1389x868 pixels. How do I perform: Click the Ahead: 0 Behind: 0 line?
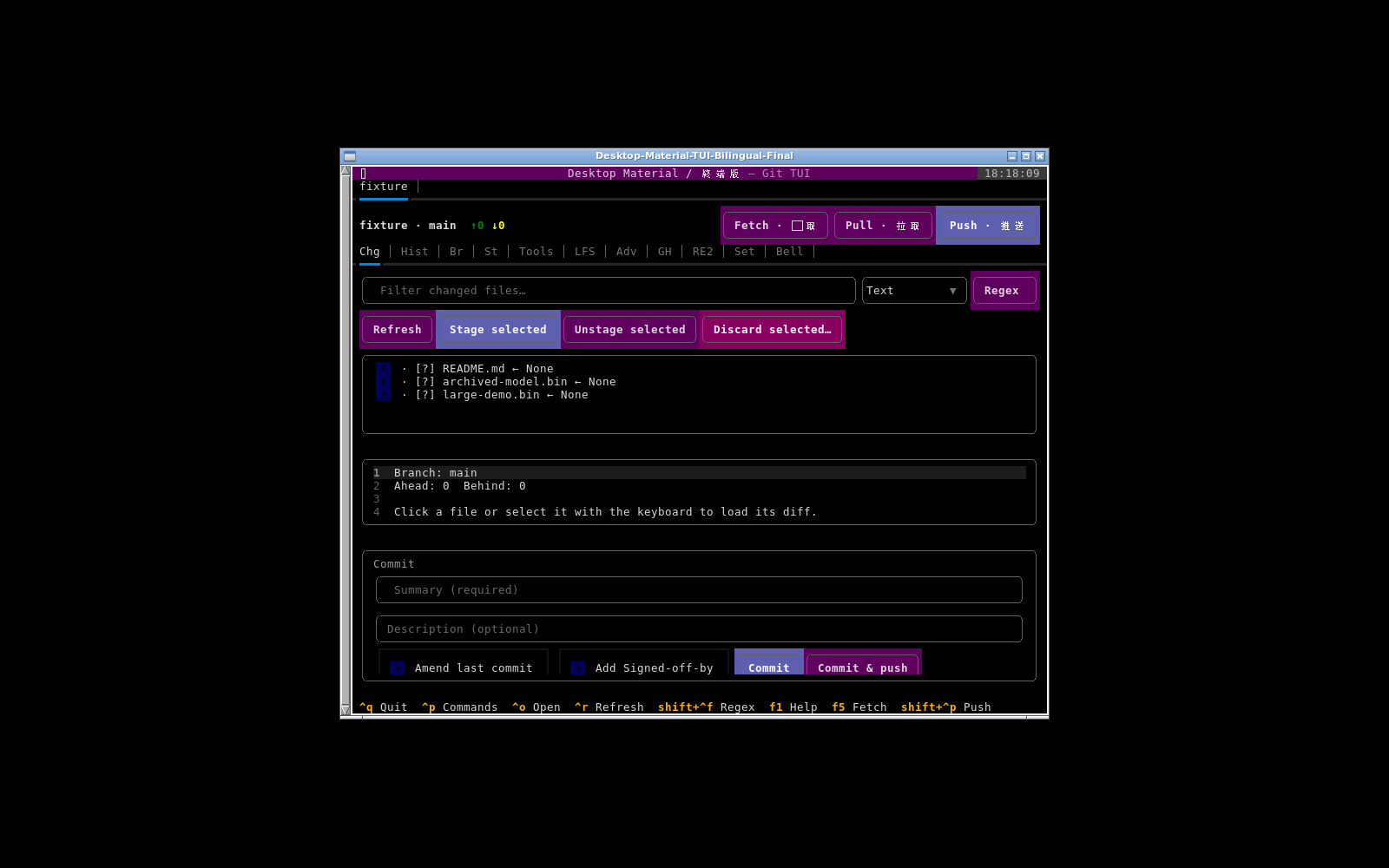(700, 486)
